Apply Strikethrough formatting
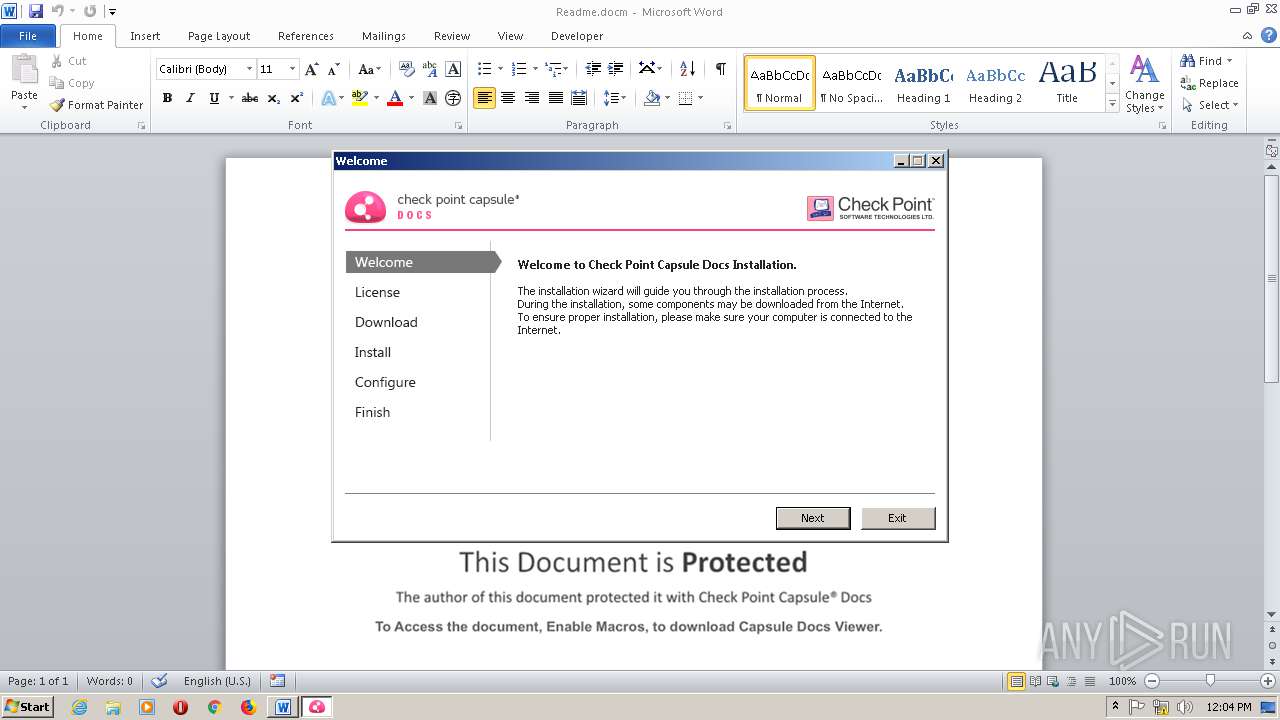Image resolution: width=1280 pixels, height=720 pixels. [x=250, y=98]
